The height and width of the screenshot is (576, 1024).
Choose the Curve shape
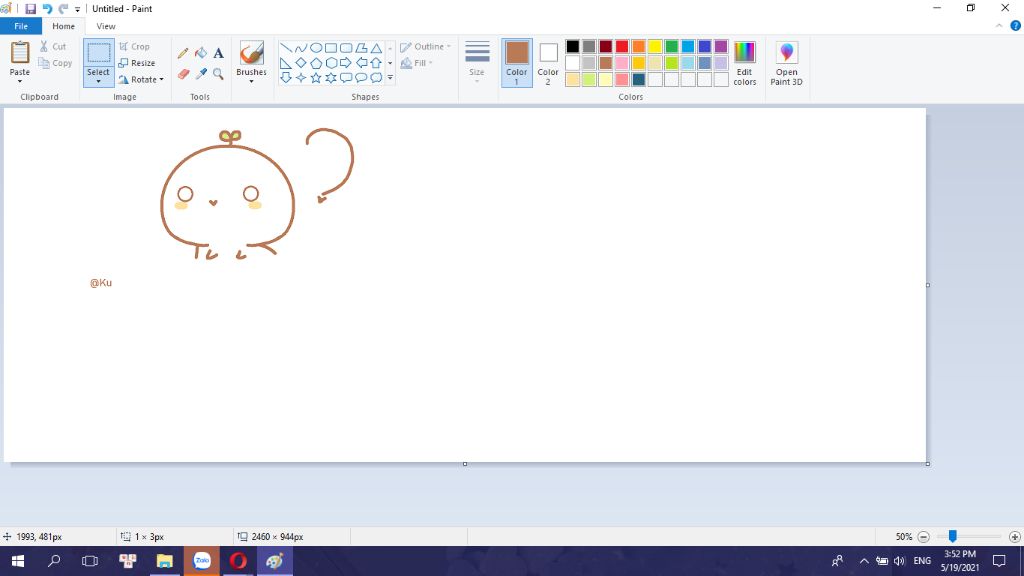[301, 48]
